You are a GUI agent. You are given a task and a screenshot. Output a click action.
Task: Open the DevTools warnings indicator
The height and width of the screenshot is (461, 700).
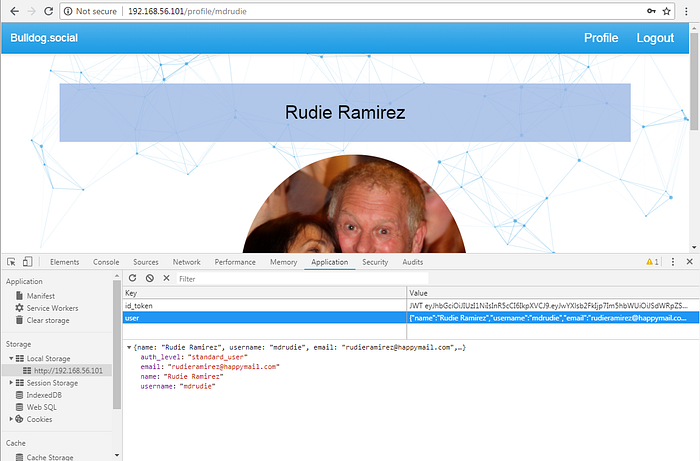pyautogui.click(x=652, y=262)
